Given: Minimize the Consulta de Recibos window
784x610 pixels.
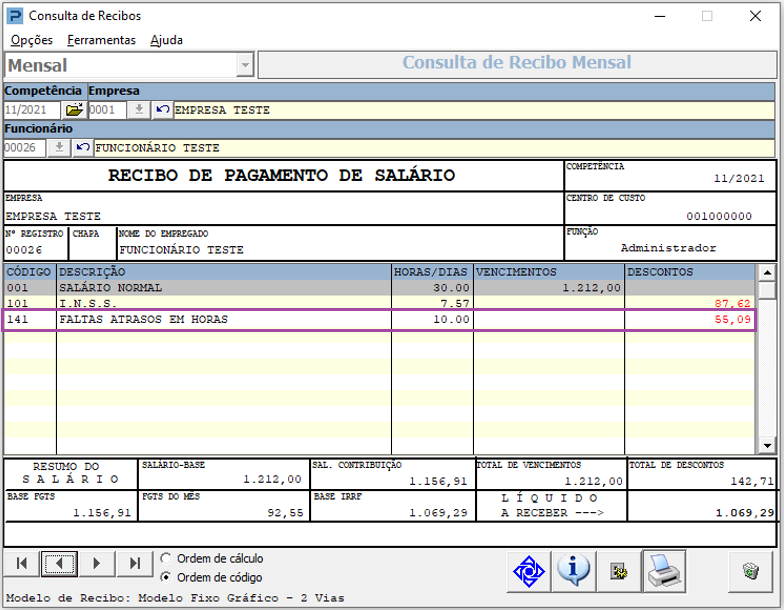Looking at the screenshot, I should [x=660, y=16].
